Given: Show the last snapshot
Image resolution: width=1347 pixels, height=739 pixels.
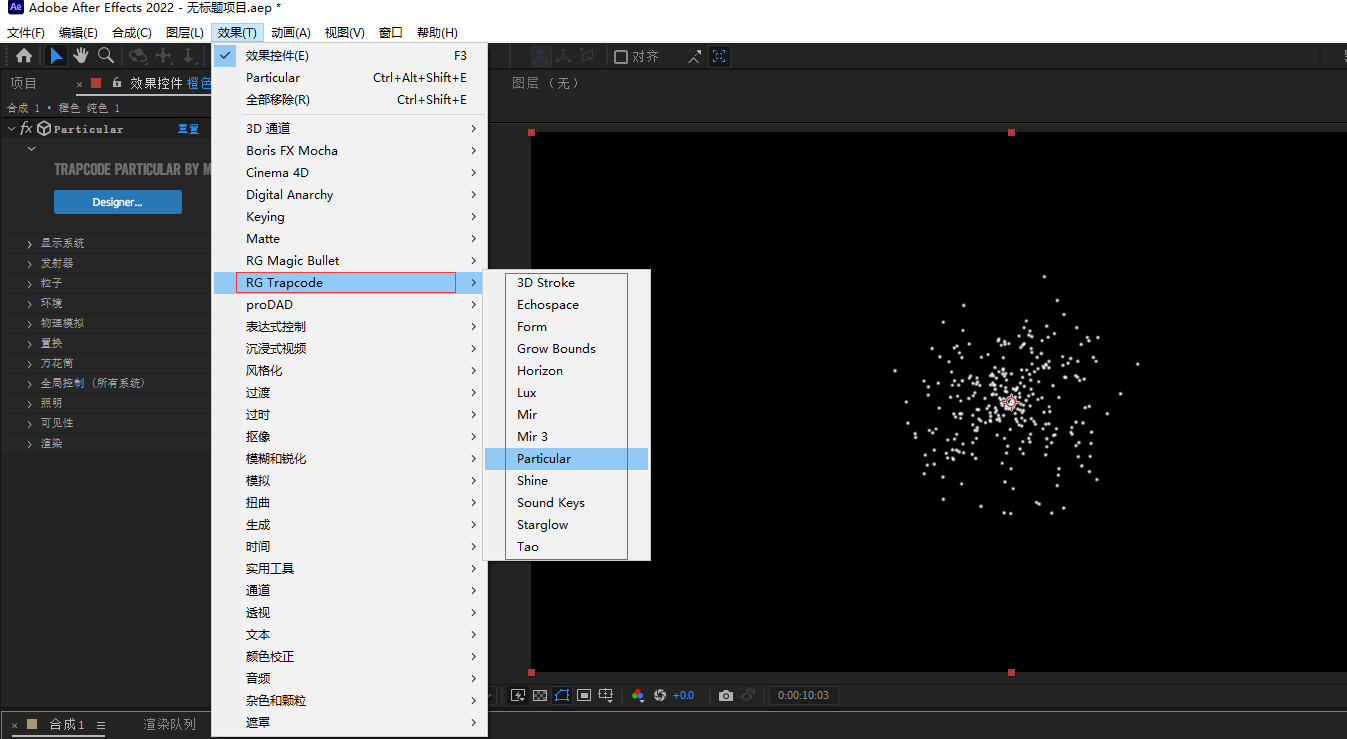Looking at the screenshot, I should (x=748, y=695).
